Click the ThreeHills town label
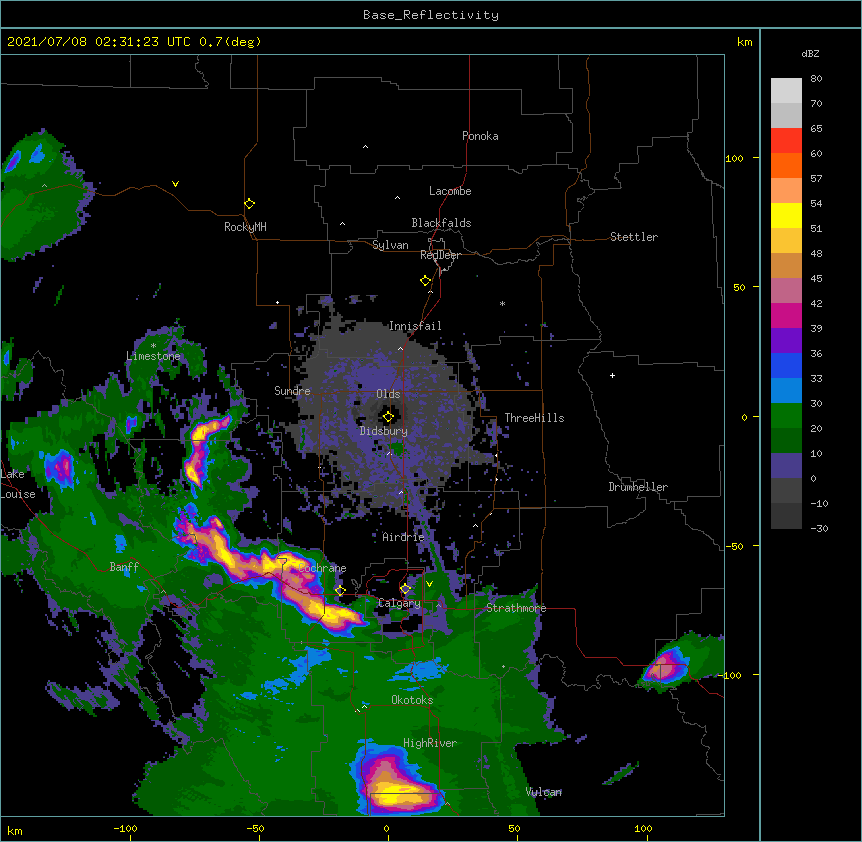Image resolution: width=862 pixels, height=842 pixels. pos(534,418)
